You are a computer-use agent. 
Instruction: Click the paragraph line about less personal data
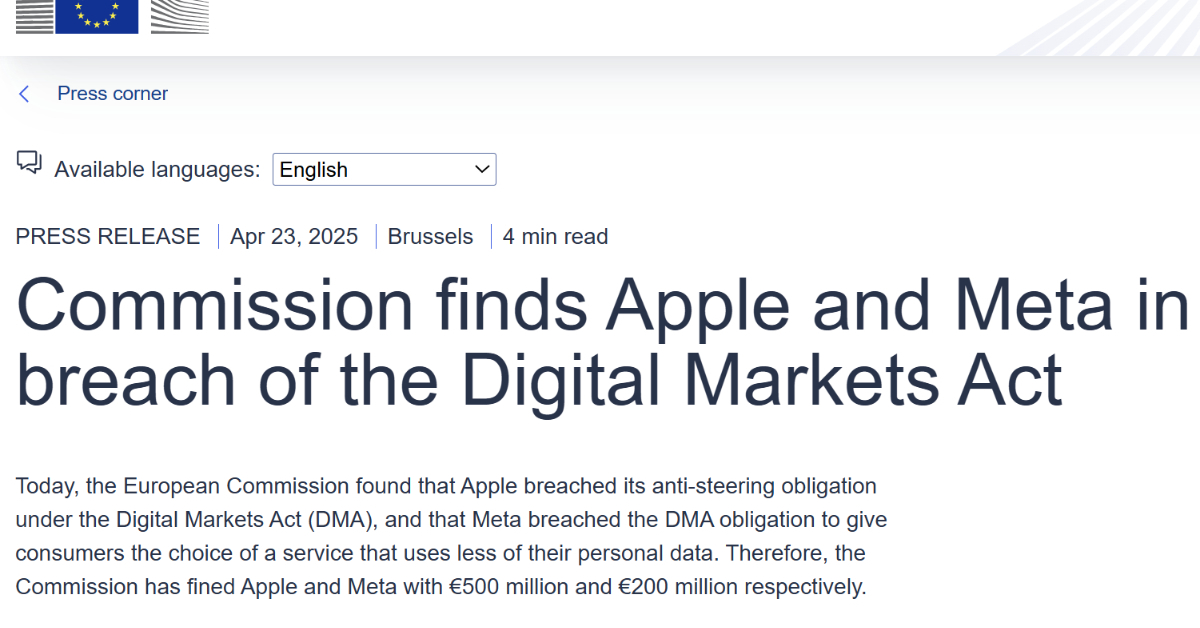pyautogui.click(x=440, y=553)
